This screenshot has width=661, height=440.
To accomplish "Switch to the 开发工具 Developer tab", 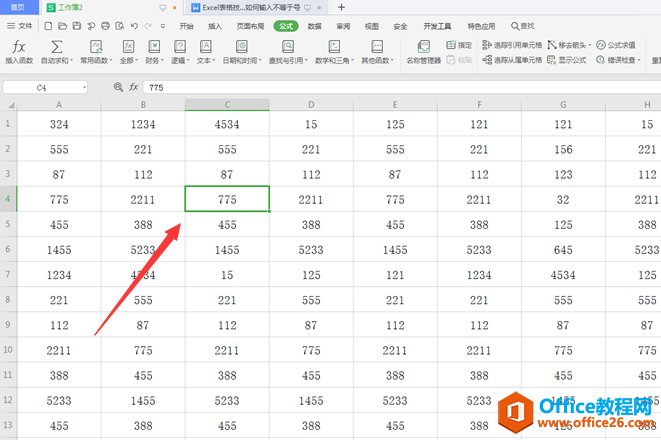I will pos(437,26).
